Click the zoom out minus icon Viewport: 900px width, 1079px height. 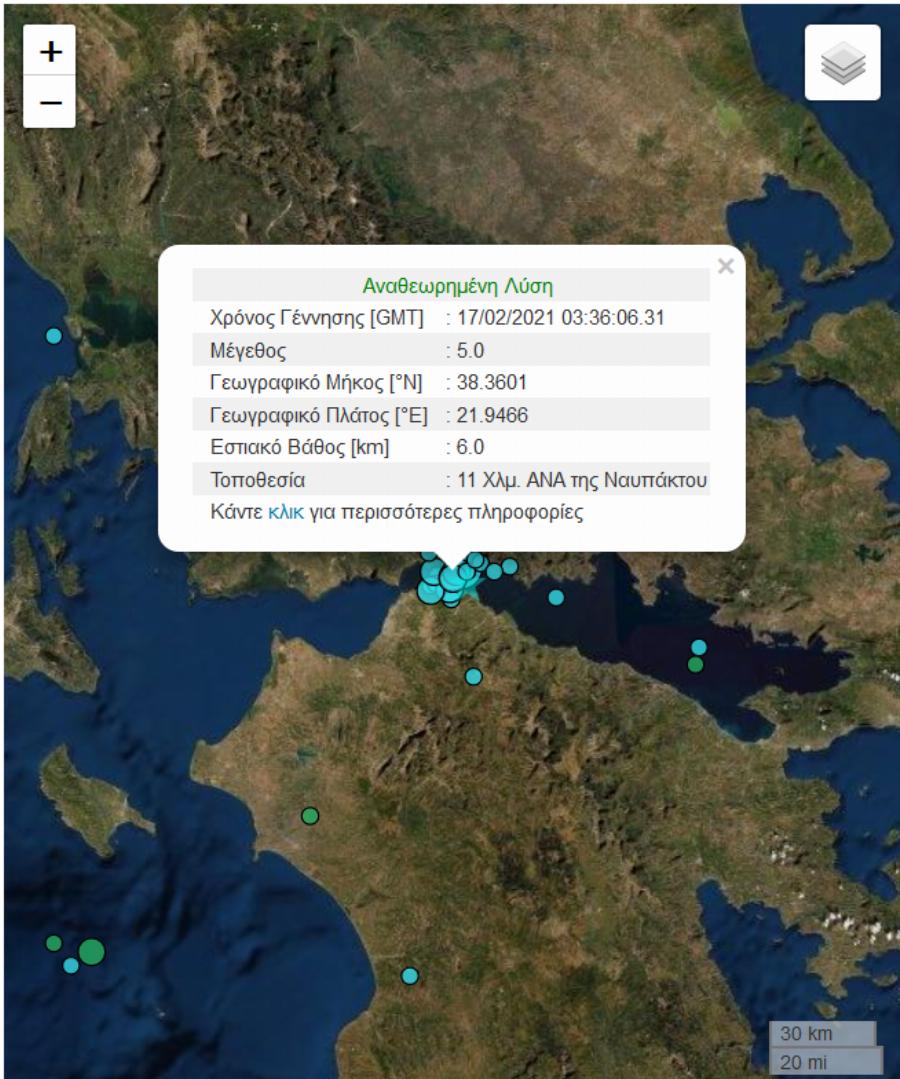click(49, 103)
